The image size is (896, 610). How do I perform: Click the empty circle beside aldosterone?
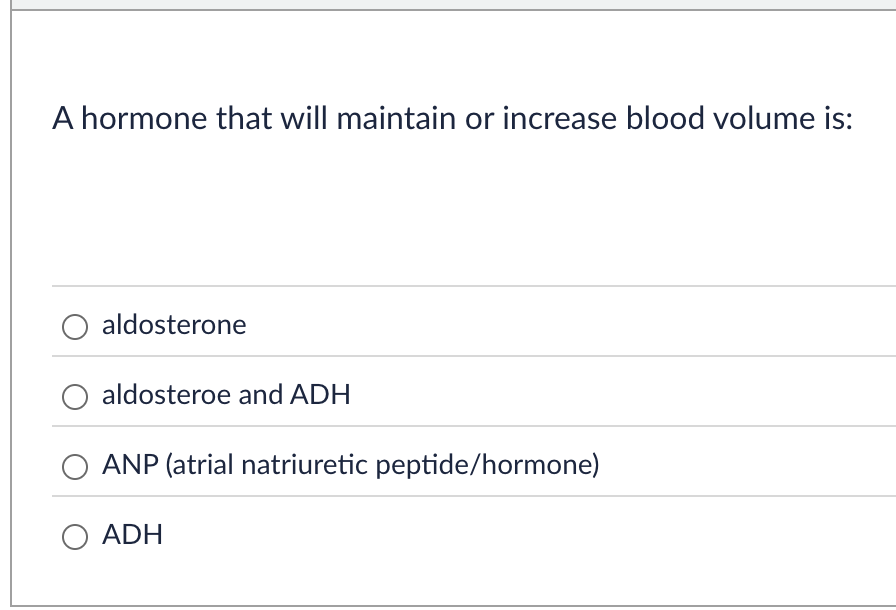click(x=75, y=326)
